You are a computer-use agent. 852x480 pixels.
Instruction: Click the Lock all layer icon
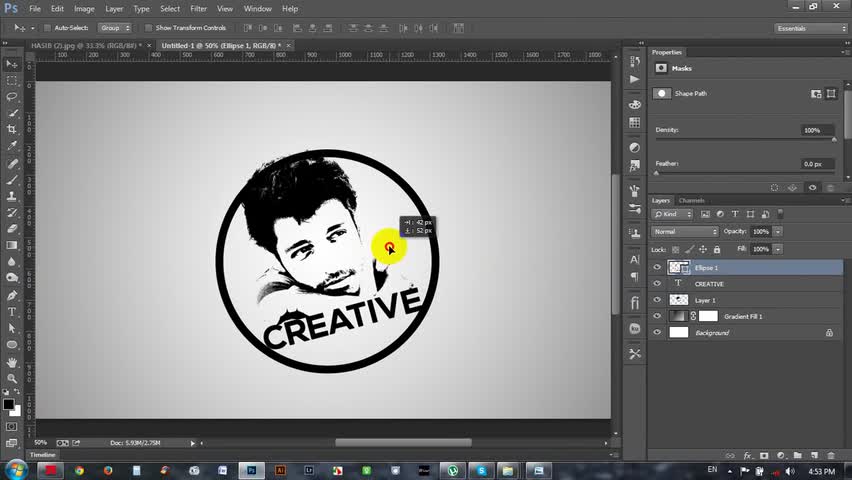click(716, 249)
